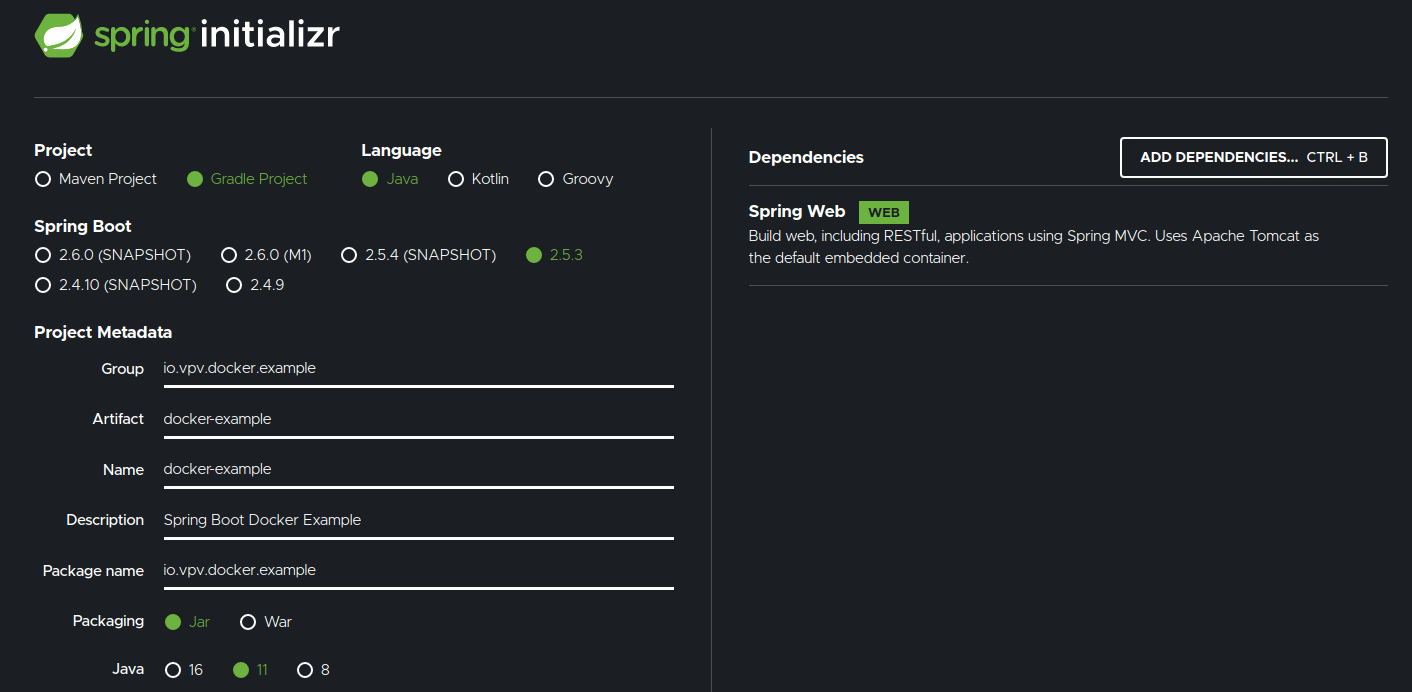Pick Java version 16
1412x692 pixels.
pyautogui.click(x=184, y=670)
